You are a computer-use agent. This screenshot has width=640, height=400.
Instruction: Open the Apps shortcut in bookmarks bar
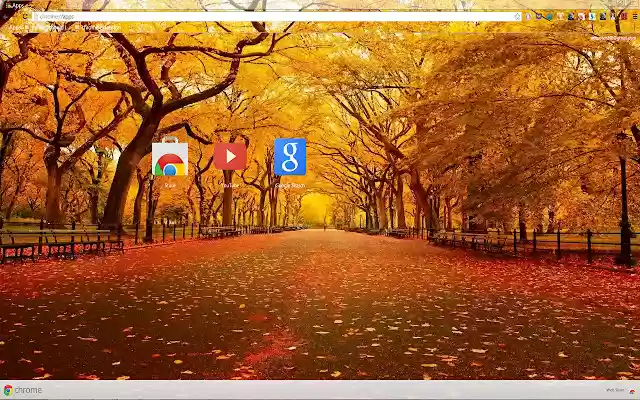point(17,28)
